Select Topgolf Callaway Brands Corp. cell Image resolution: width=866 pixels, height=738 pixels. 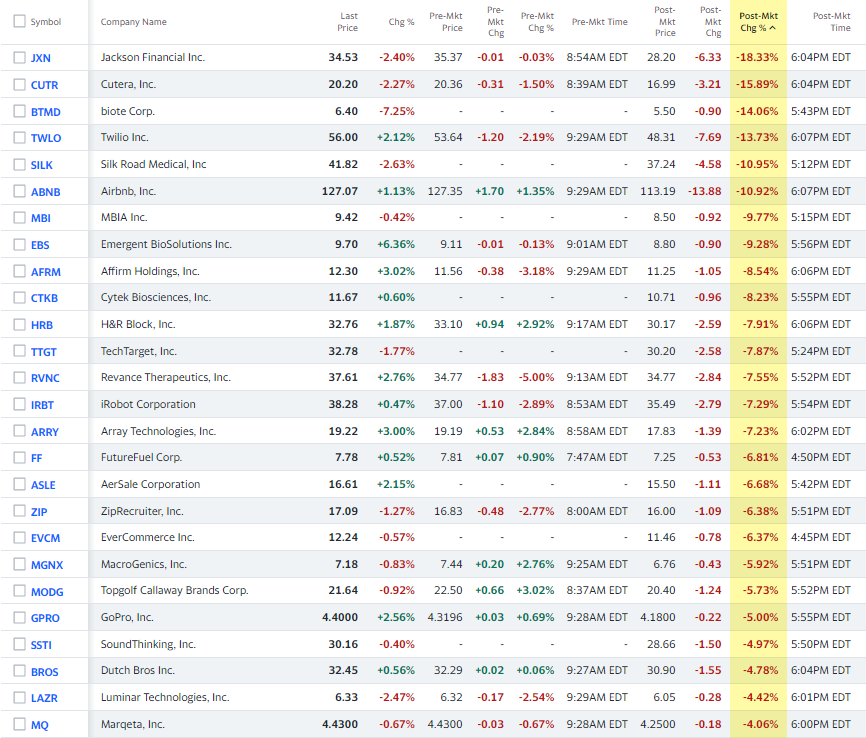click(x=175, y=591)
